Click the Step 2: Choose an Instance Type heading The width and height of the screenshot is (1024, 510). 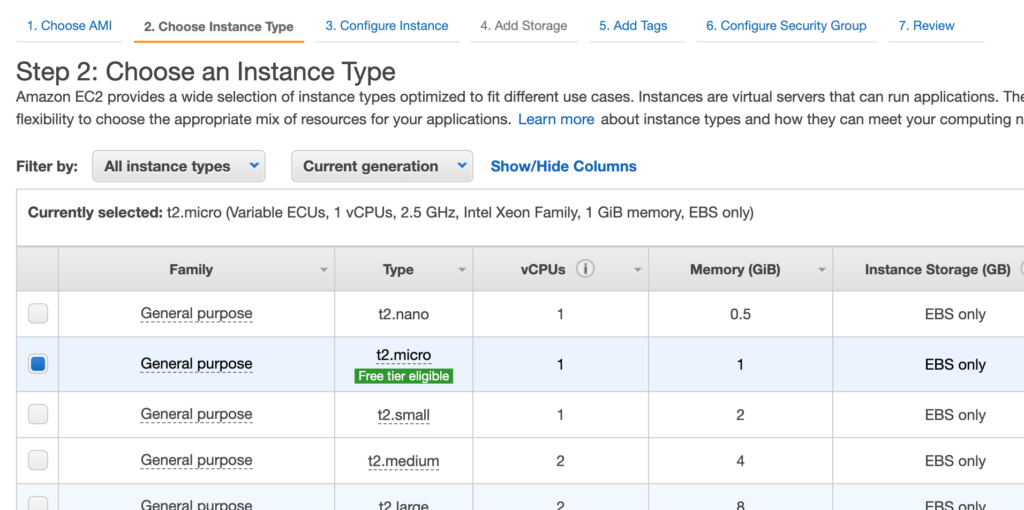pos(206,71)
